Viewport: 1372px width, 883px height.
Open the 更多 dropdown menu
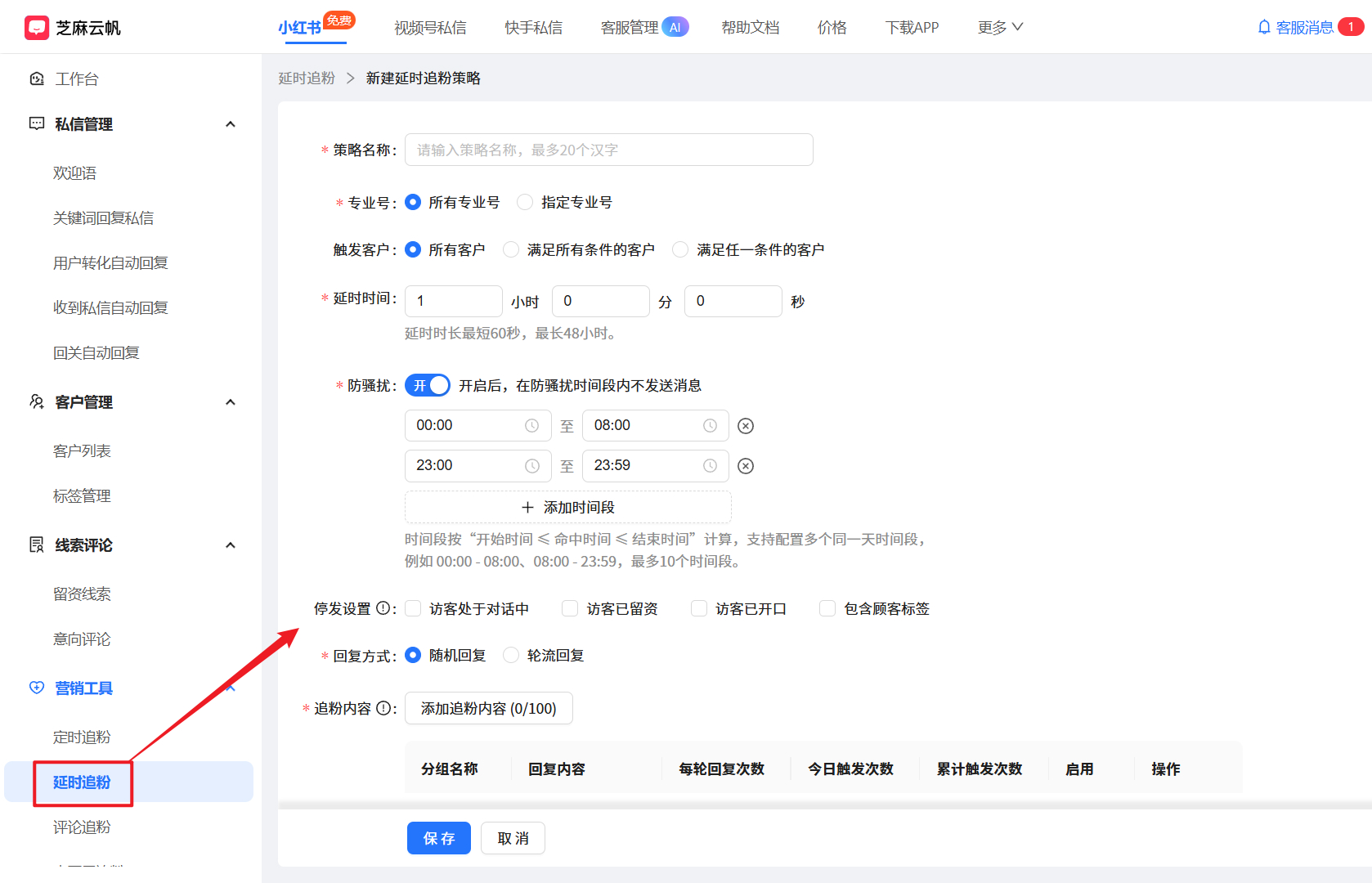click(x=1000, y=27)
